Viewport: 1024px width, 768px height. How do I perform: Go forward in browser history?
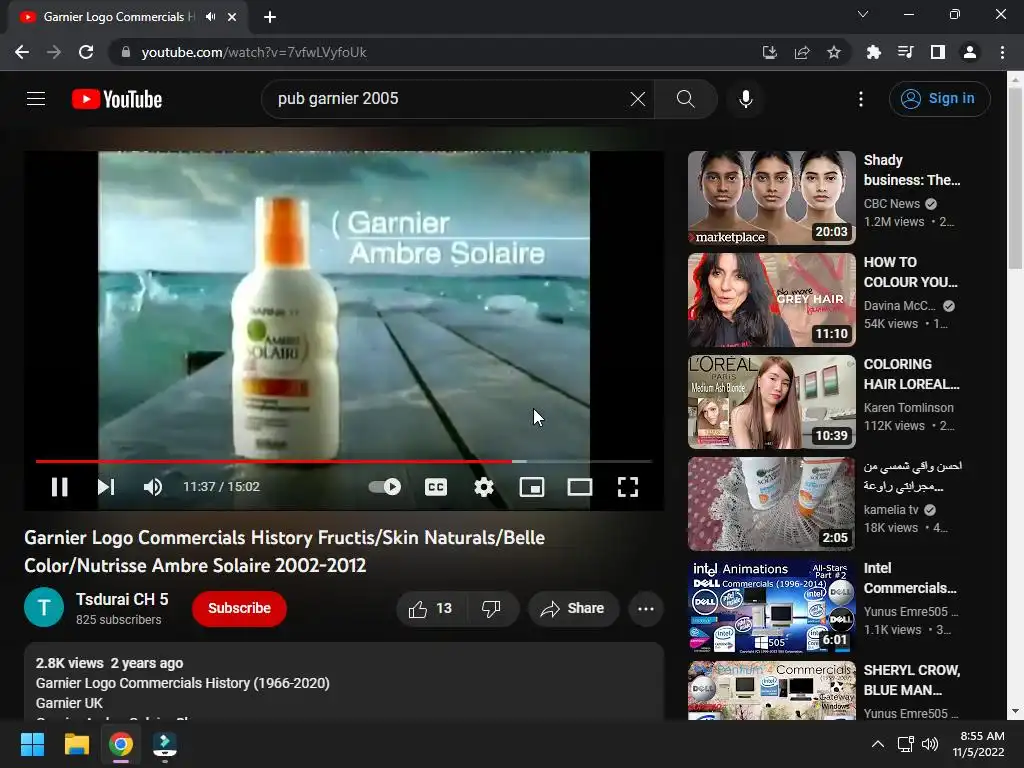(x=54, y=52)
